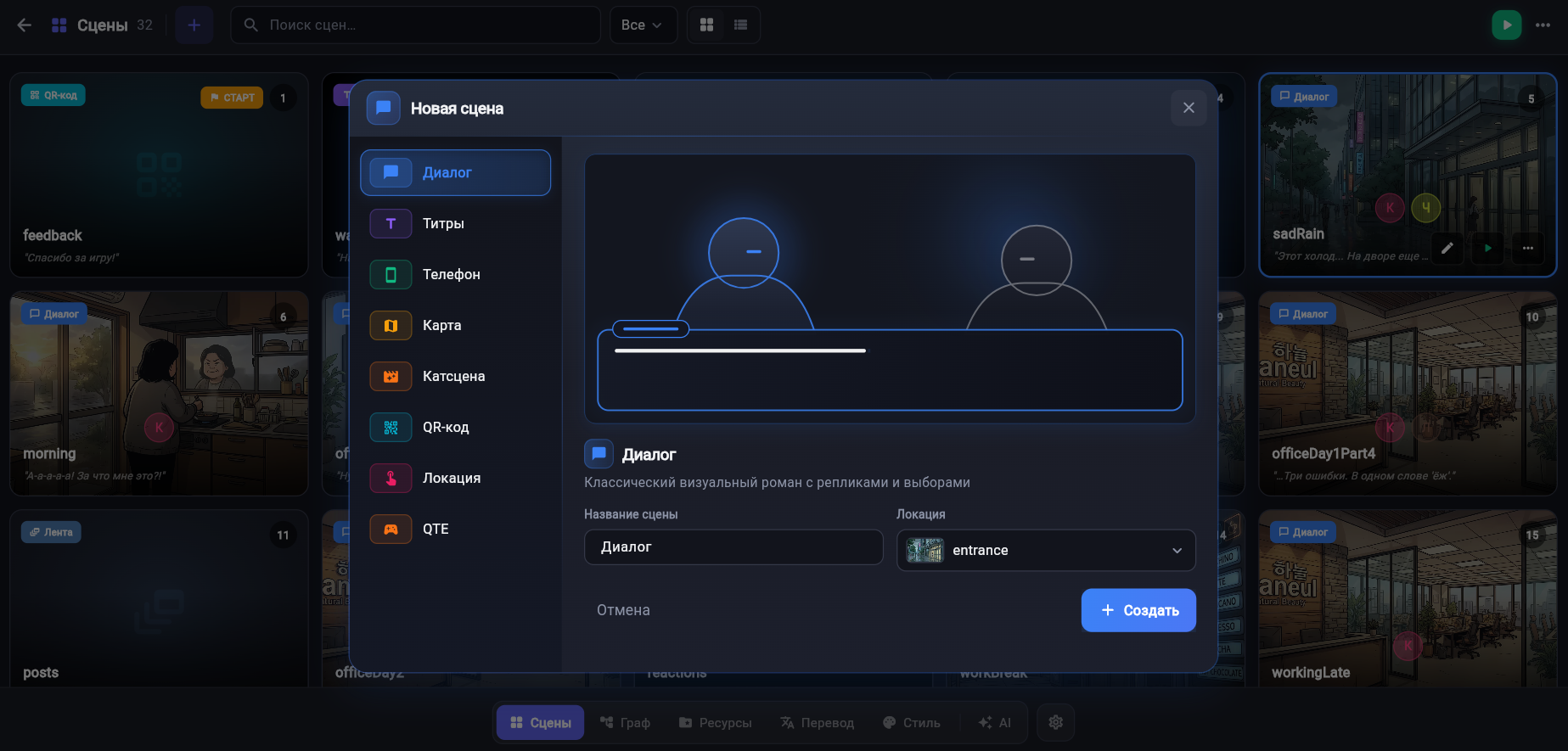Click the Сцены header icon

pyautogui.click(x=59, y=25)
